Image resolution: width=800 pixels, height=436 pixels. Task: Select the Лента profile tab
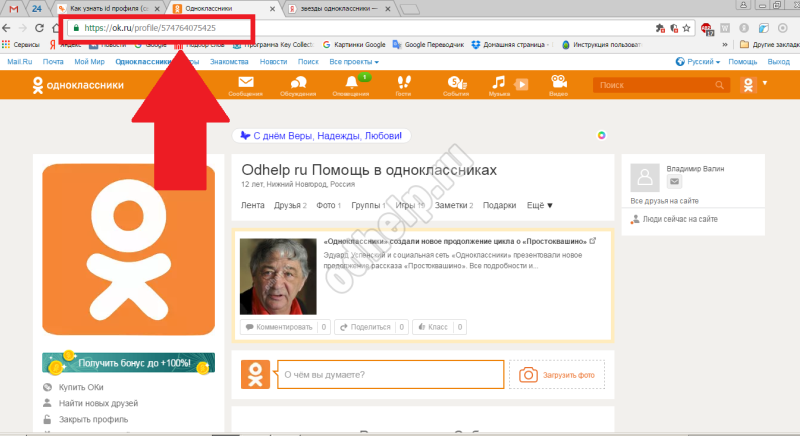point(253,206)
